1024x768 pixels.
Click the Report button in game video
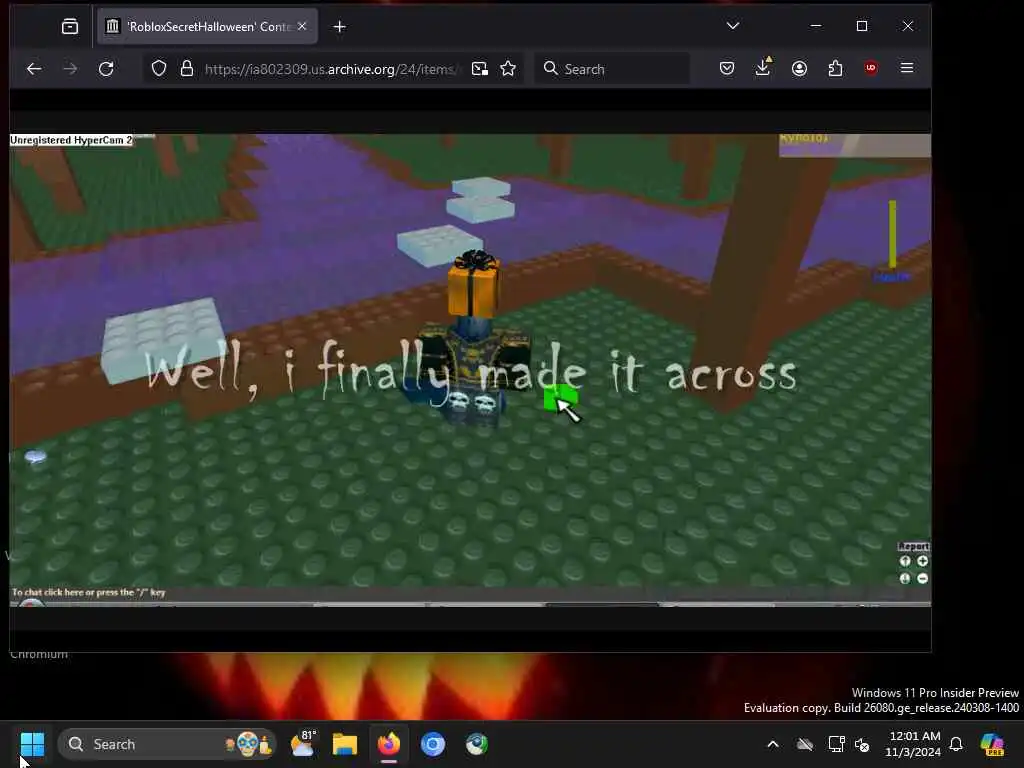913,547
